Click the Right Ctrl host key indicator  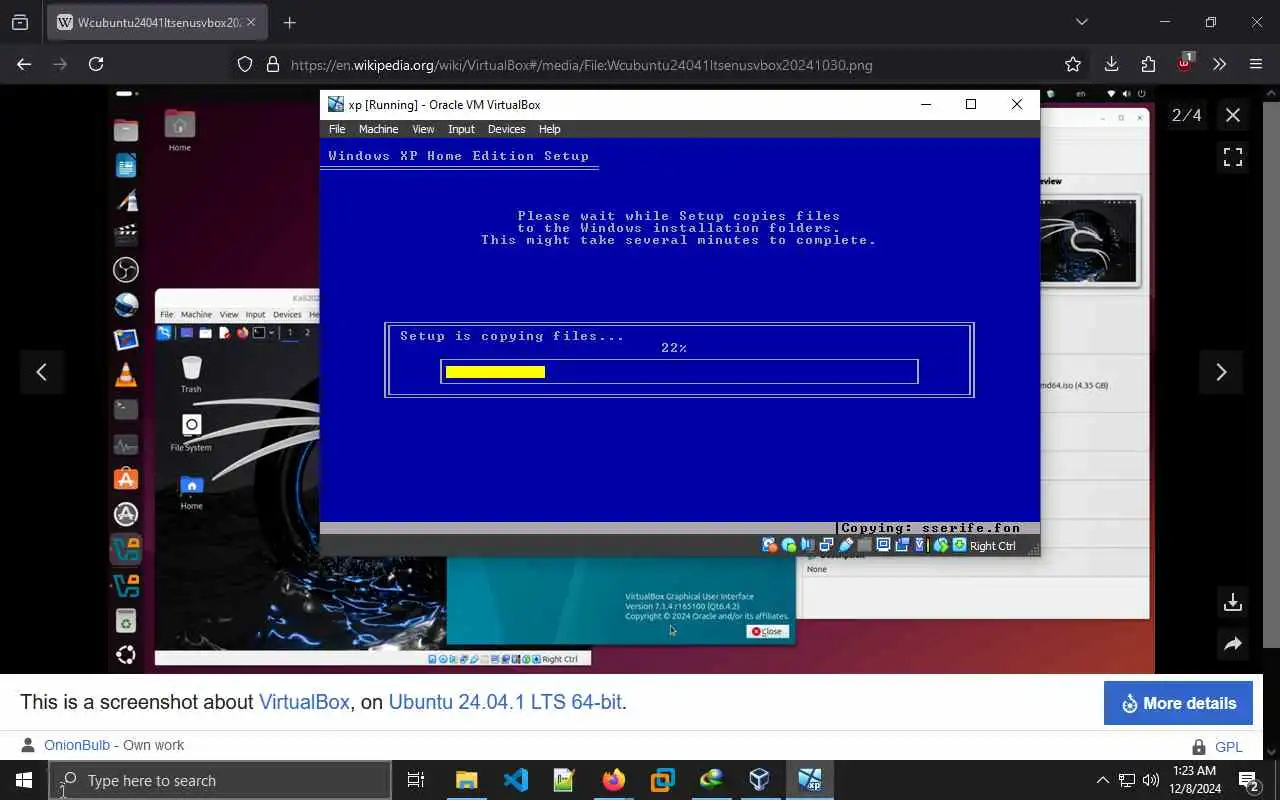tap(992, 546)
